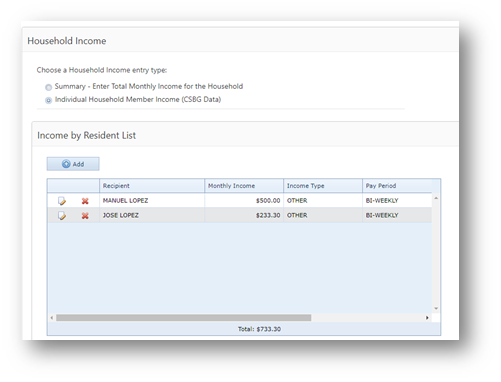This screenshot has height=382, width=501.
Task: Click the $233.30 monthly income value
Action: tap(268, 215)
